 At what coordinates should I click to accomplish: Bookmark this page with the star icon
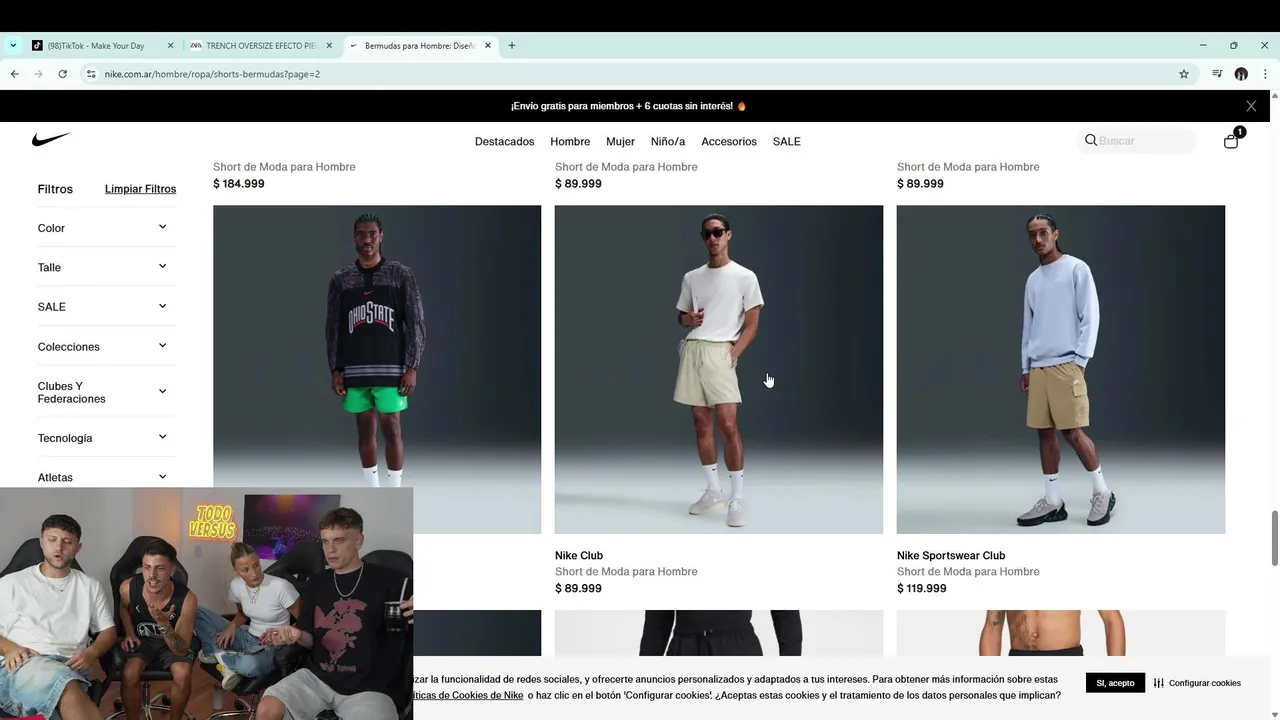(x=1184, y=74)
